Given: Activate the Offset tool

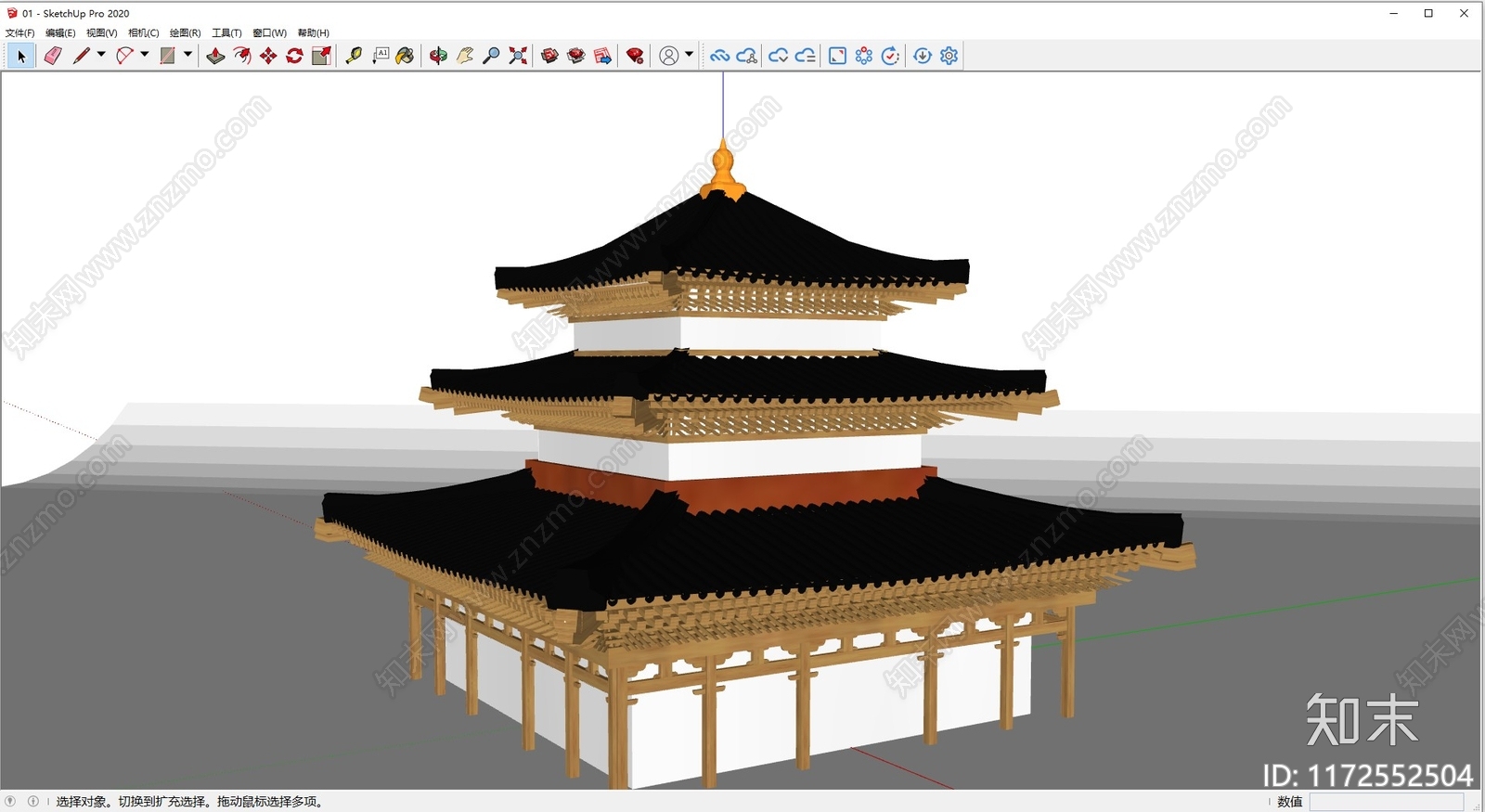Looking at the screenshot, I should tap(241, 56).
